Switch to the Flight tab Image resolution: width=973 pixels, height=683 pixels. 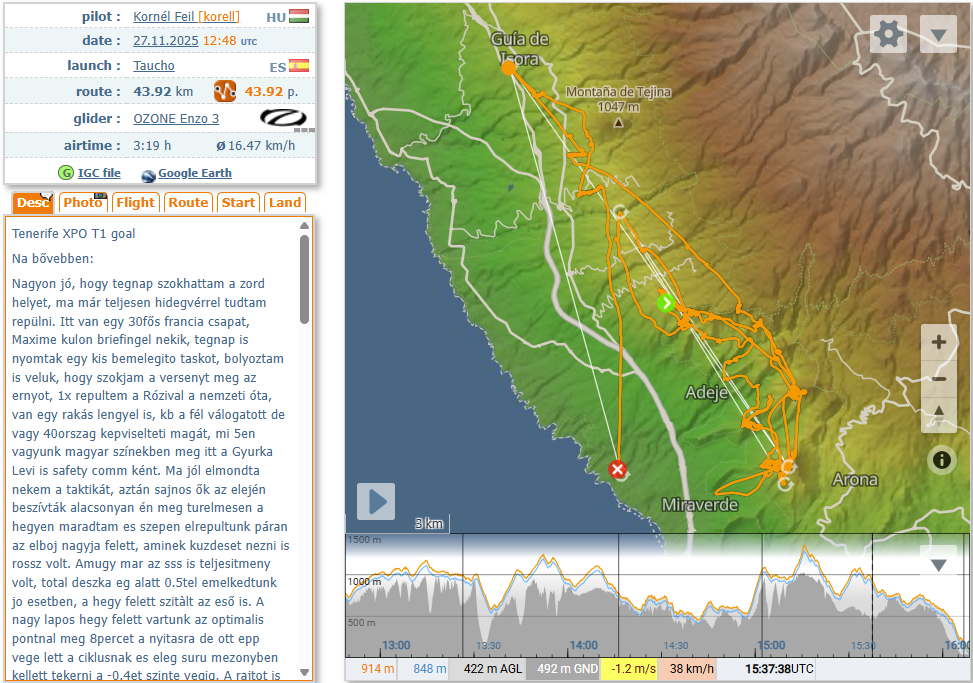coord(135,202)
